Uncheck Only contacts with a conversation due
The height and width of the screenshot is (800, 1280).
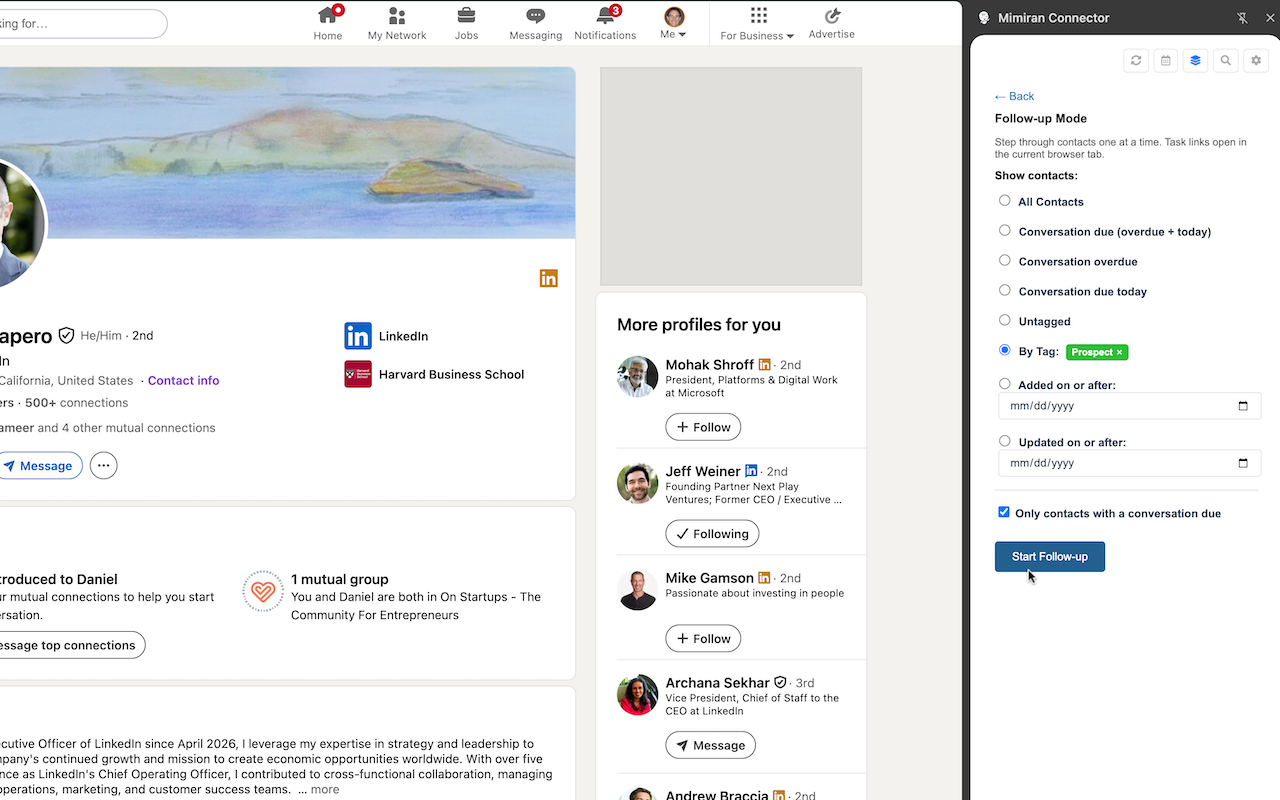point(1004,512)
